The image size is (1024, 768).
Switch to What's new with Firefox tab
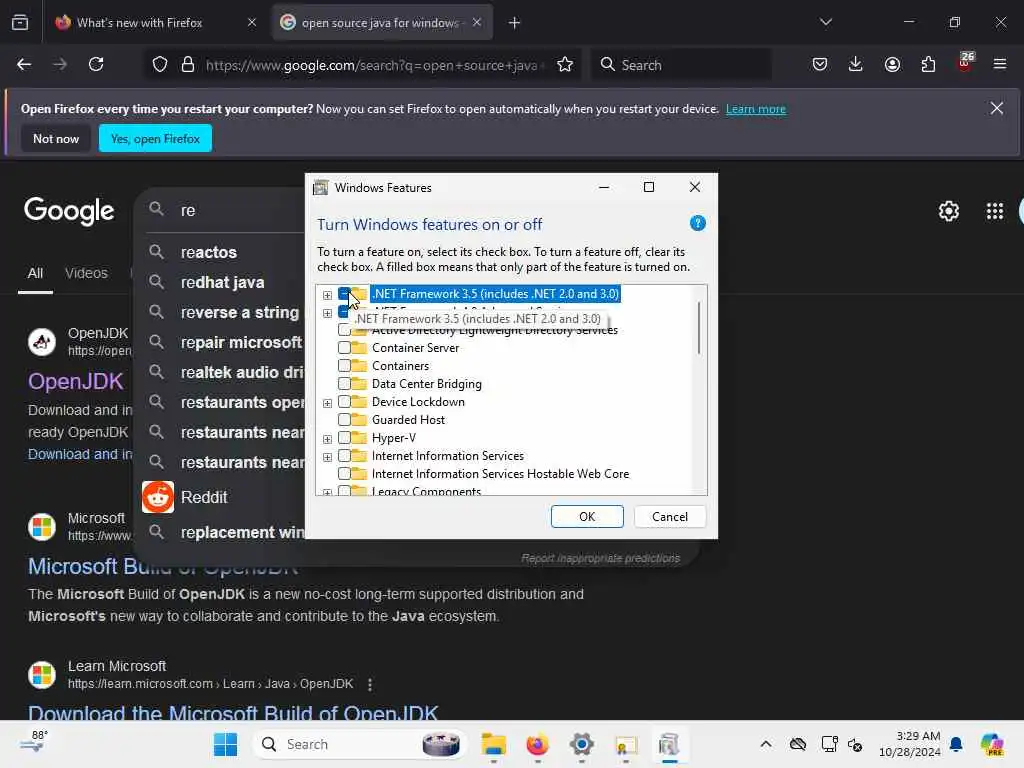(x=139, y=23)
